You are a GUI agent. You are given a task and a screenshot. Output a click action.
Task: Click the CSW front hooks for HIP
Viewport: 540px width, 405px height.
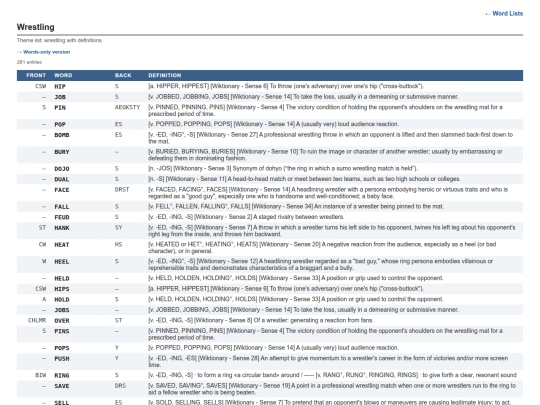41,86
